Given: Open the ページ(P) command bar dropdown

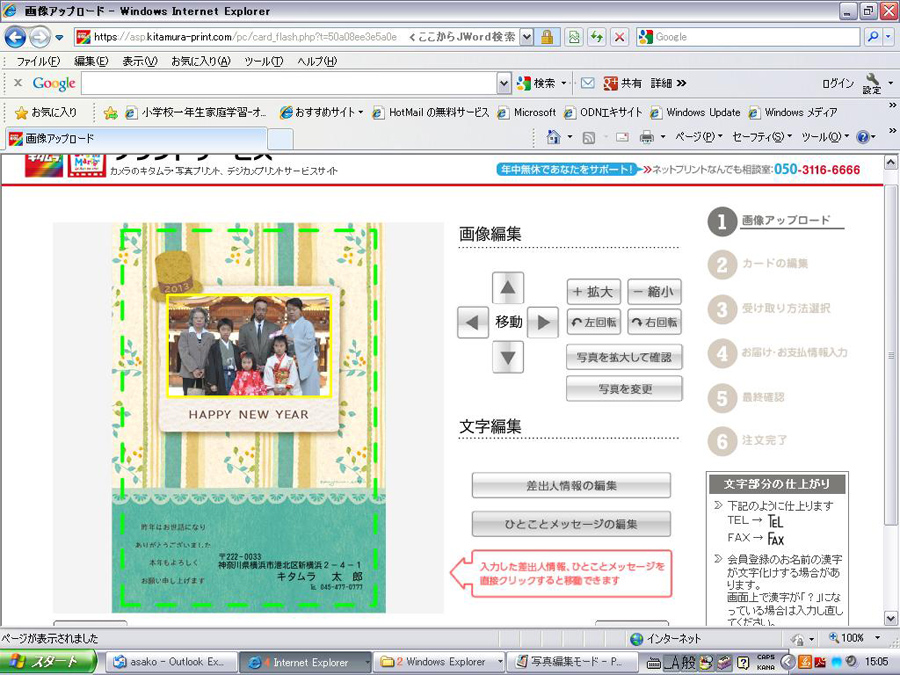Looking at the screenshot, I should point(698,137).
